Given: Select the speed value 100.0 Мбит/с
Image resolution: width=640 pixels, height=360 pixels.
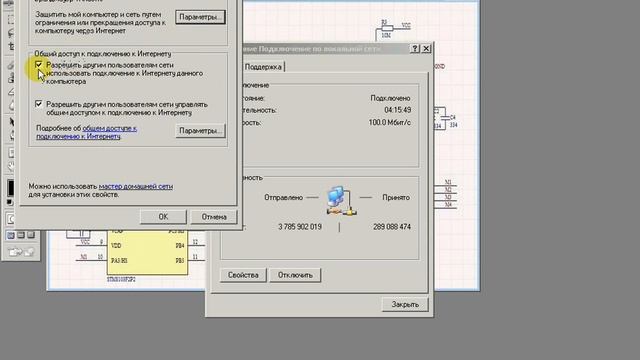Looking at the screenshot, I should (x=390, y=122).
